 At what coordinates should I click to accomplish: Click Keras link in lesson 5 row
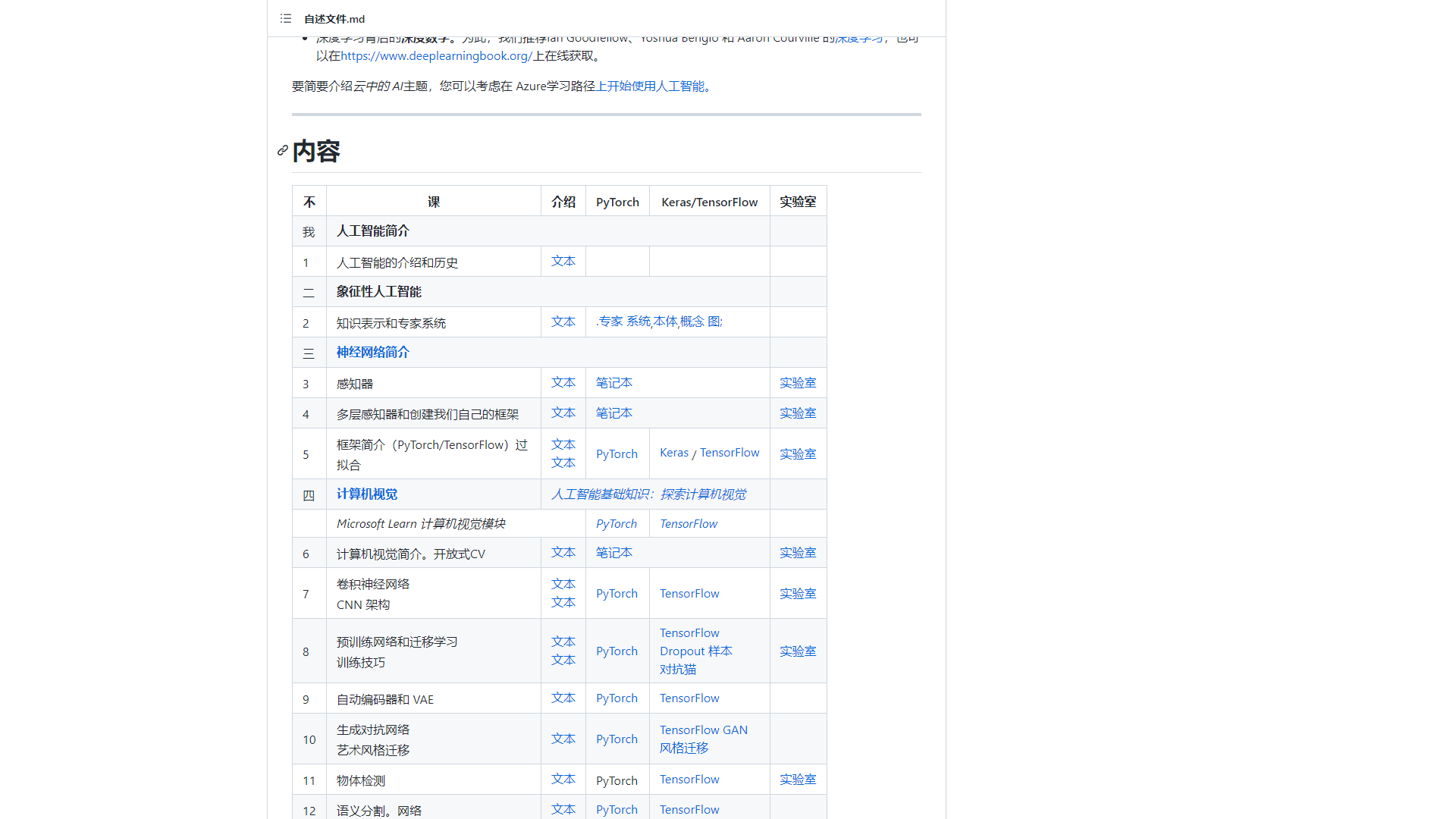673,453
